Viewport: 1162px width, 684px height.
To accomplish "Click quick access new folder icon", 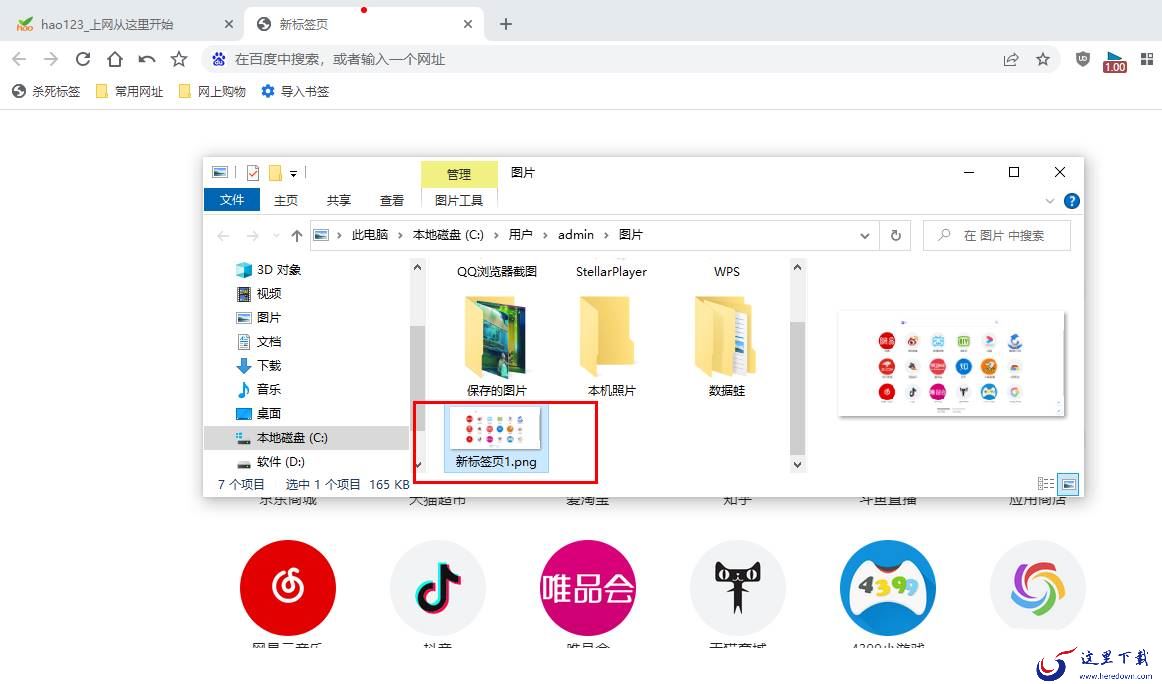I will pyautogui.click(x=275, y=173).
